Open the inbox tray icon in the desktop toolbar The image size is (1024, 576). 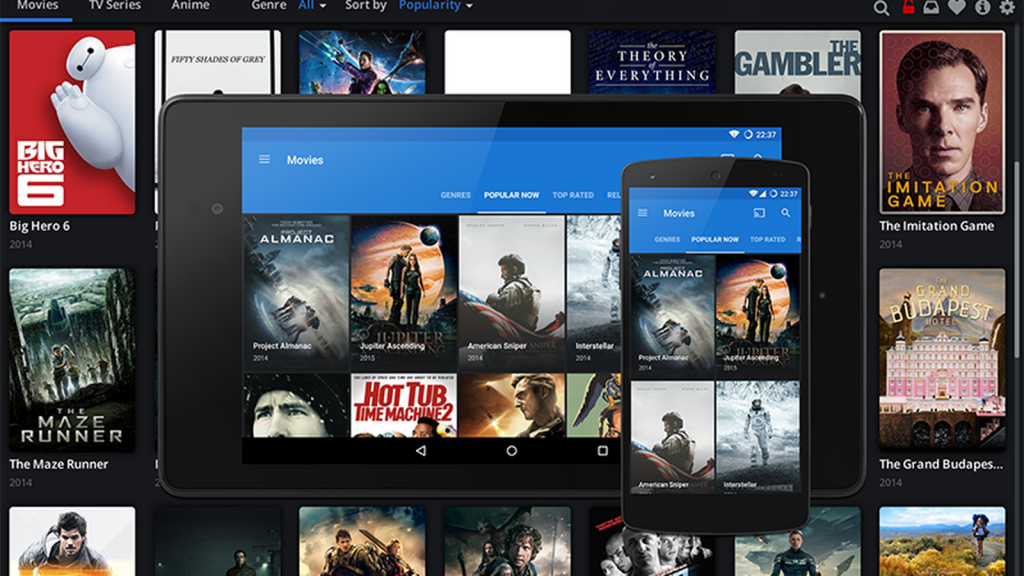click(x=931, y=7)
